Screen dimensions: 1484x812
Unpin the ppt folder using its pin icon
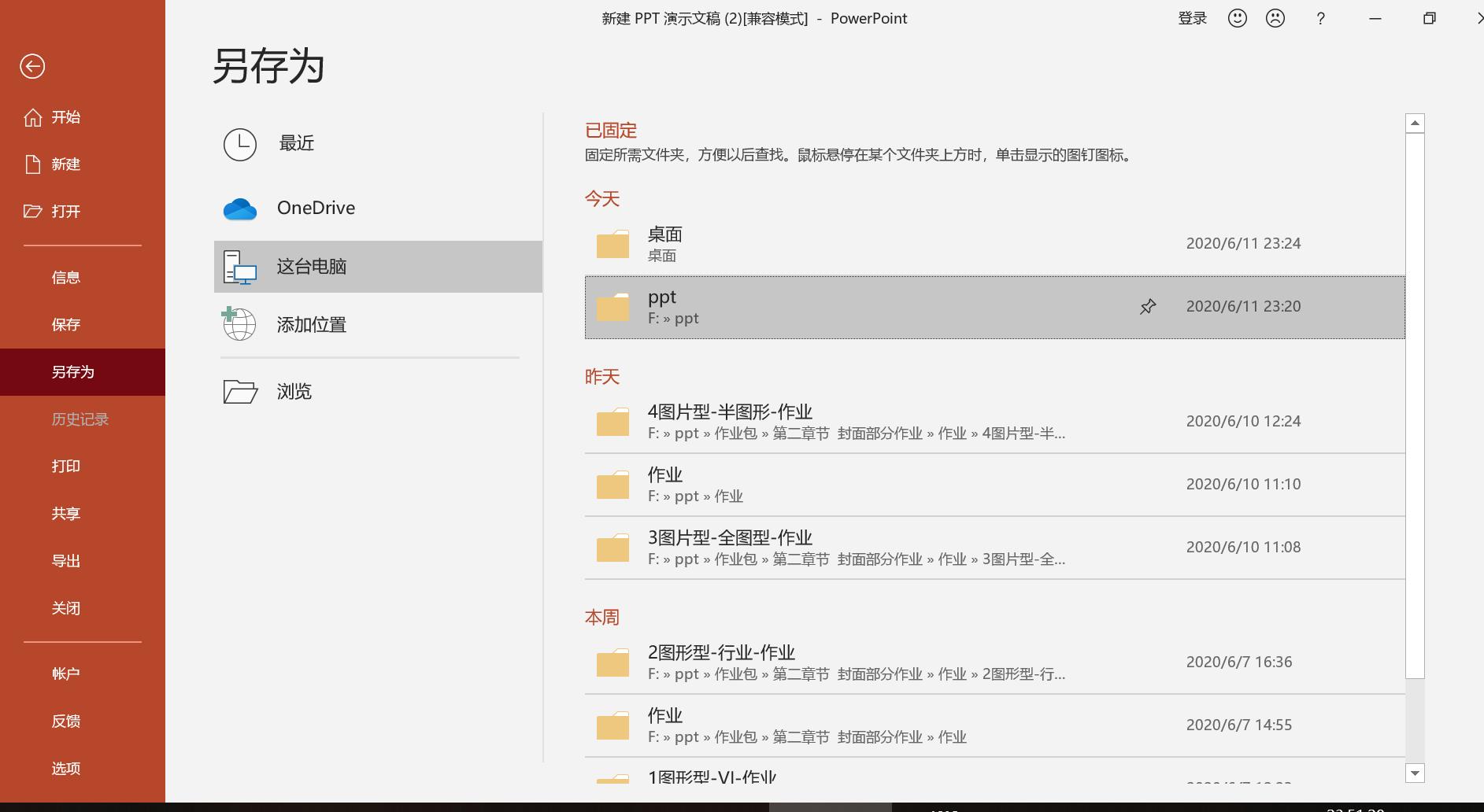click(1148, 306)
